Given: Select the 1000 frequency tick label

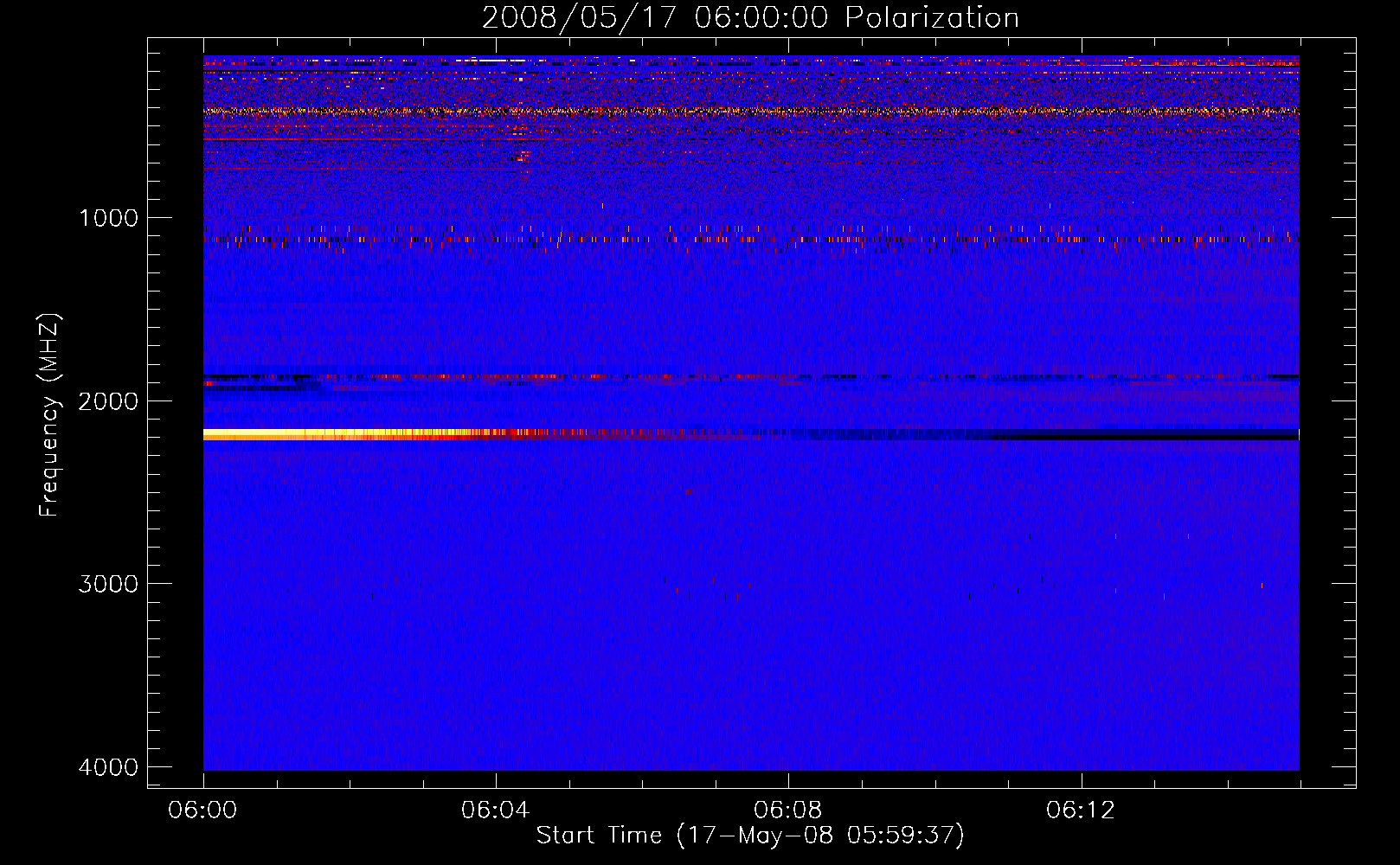Looking at the screenshot, I should click(108, 217).
